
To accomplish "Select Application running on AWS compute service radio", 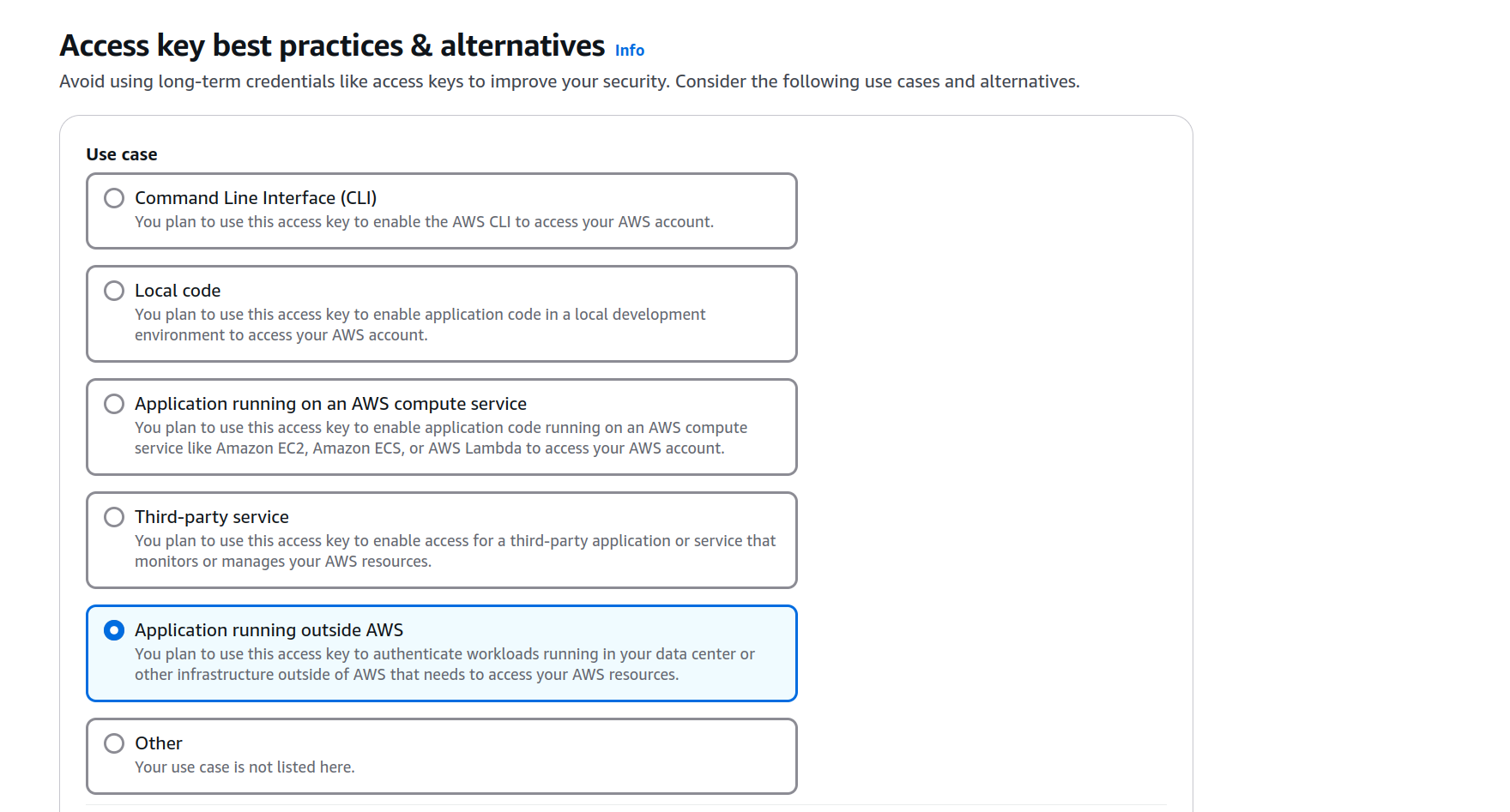I will pyautogui.click(x=114, y=404).
